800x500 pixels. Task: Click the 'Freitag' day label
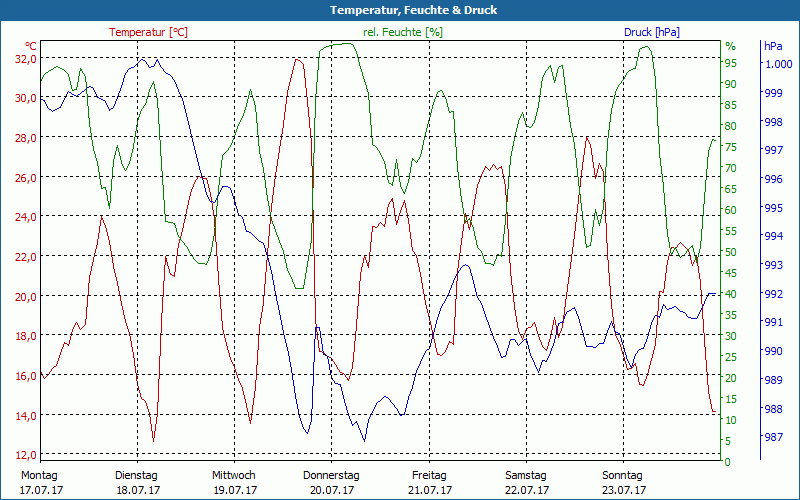pyautogui.click(x=429, y=475)
